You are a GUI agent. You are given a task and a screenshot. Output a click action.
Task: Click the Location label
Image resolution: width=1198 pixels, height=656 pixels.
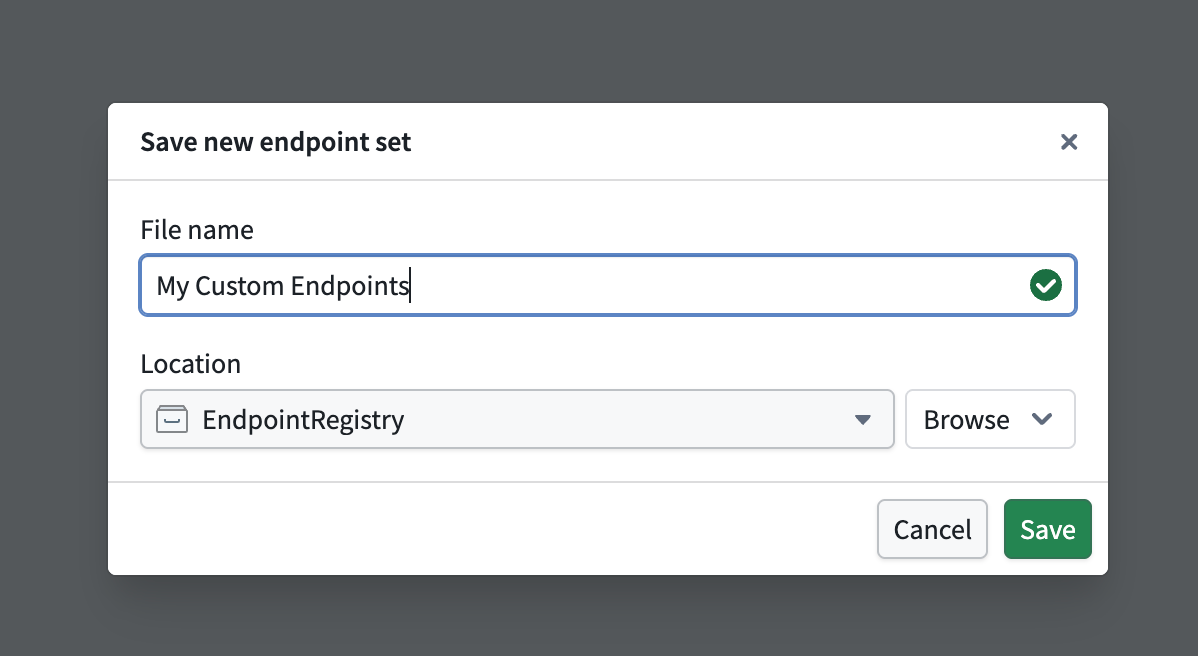[190, 363]
